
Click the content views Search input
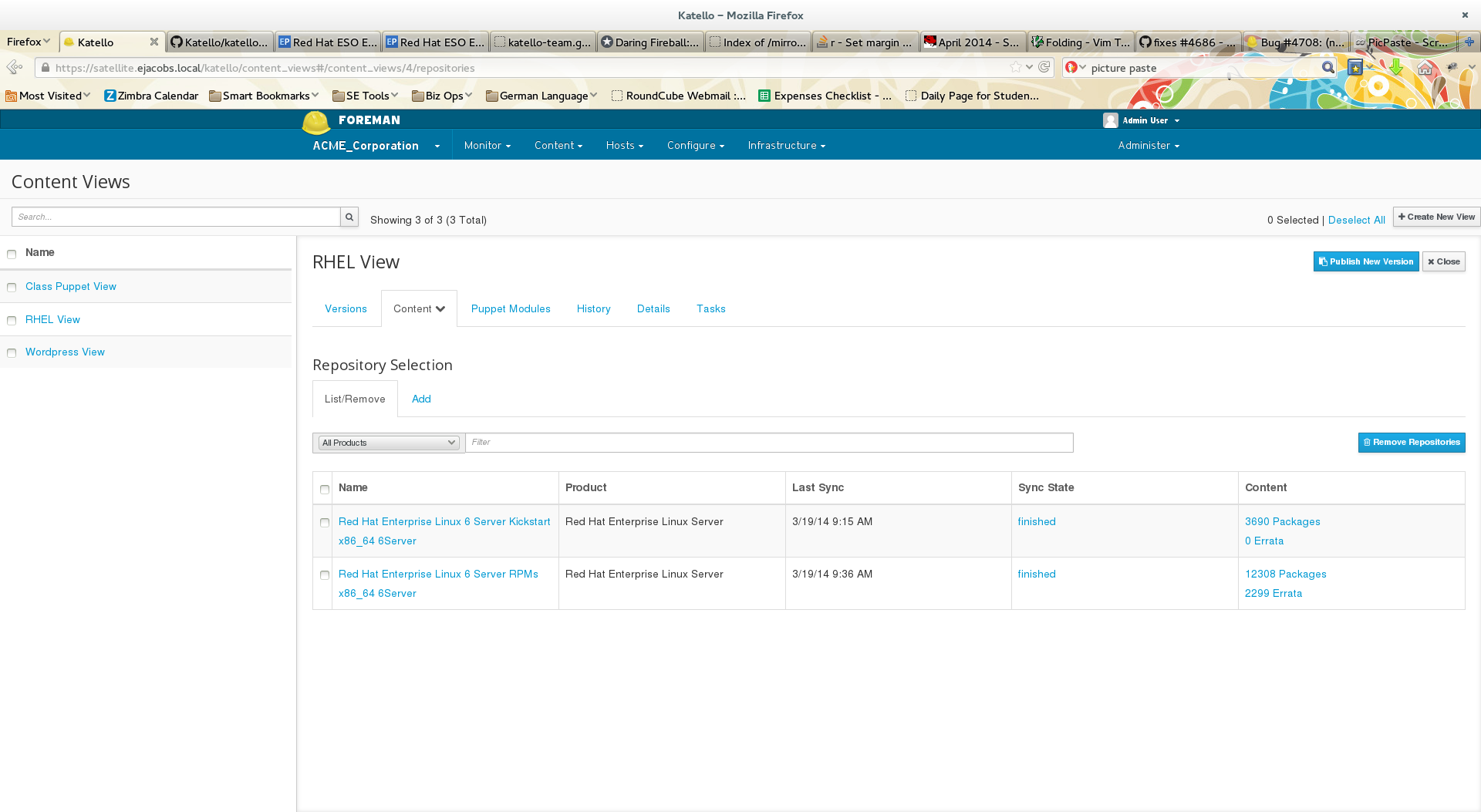click(x=176, y=217)
